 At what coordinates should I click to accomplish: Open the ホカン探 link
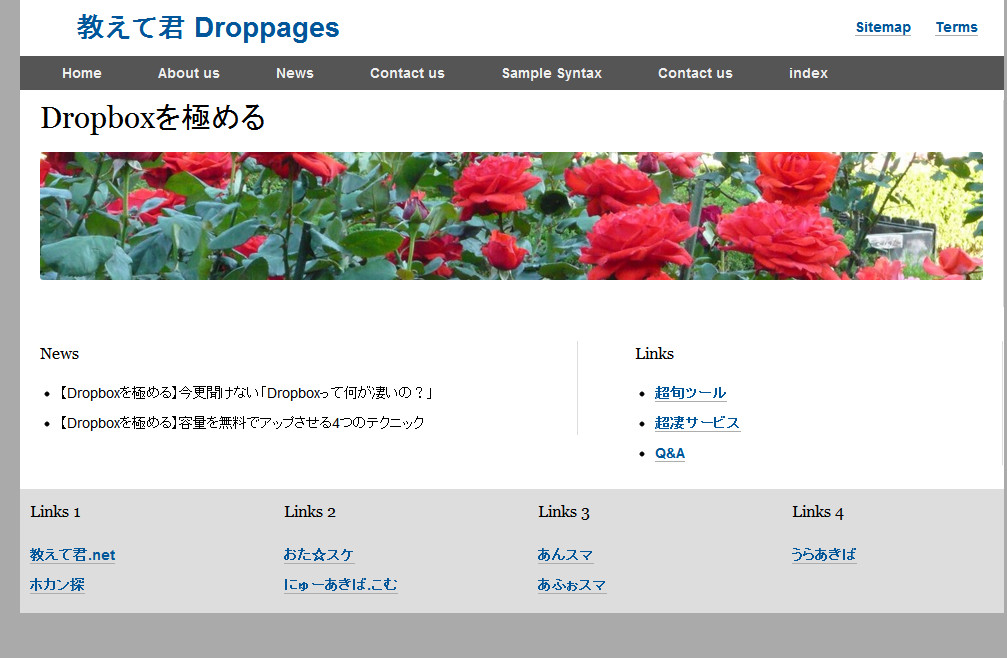coord(57,585)
